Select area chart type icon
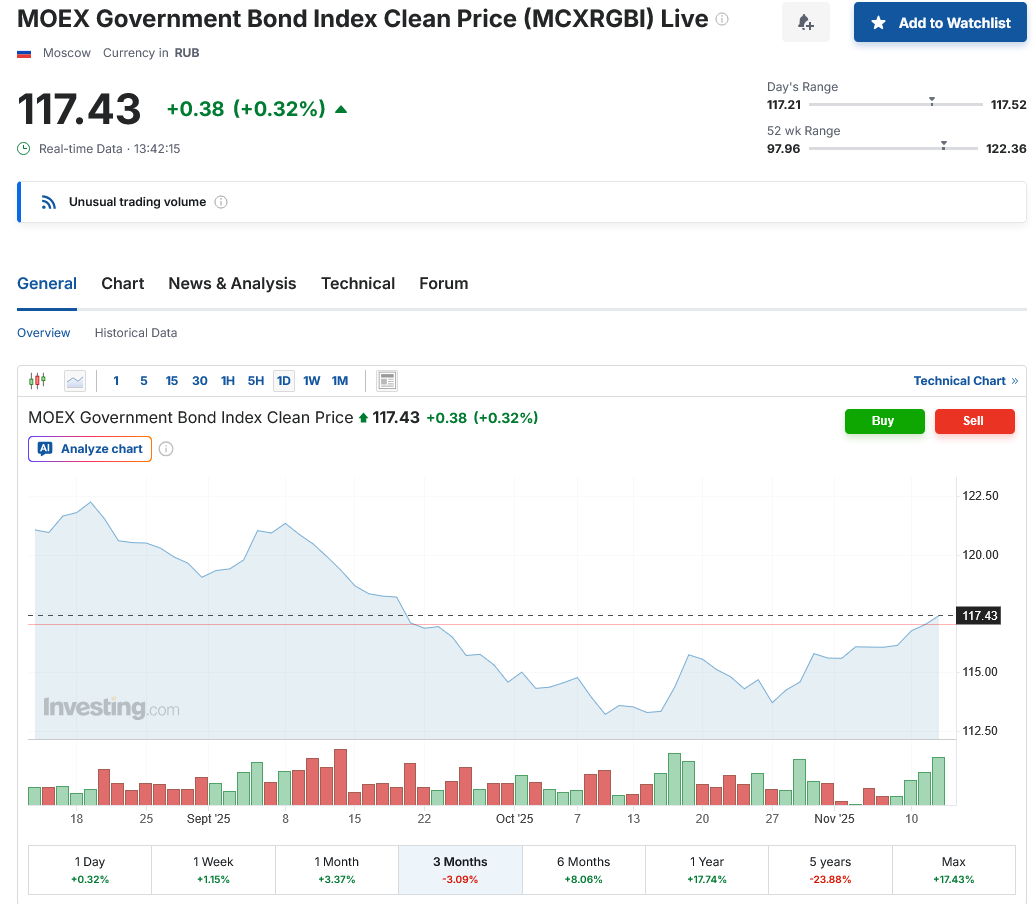This screenshot has height=904, width=1034. point(75,381)
